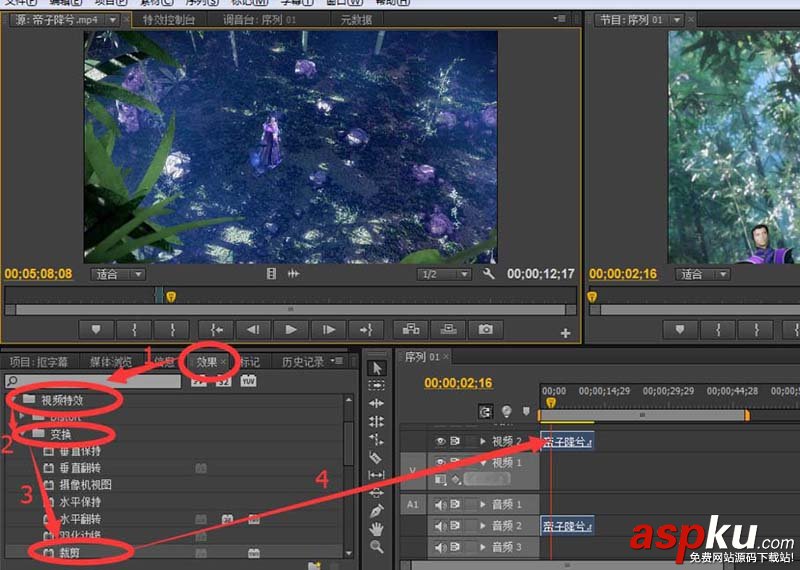Viewport: 800px width, 570px height.
Task: Select the Zoom magnifier tool
Action: 377,547
